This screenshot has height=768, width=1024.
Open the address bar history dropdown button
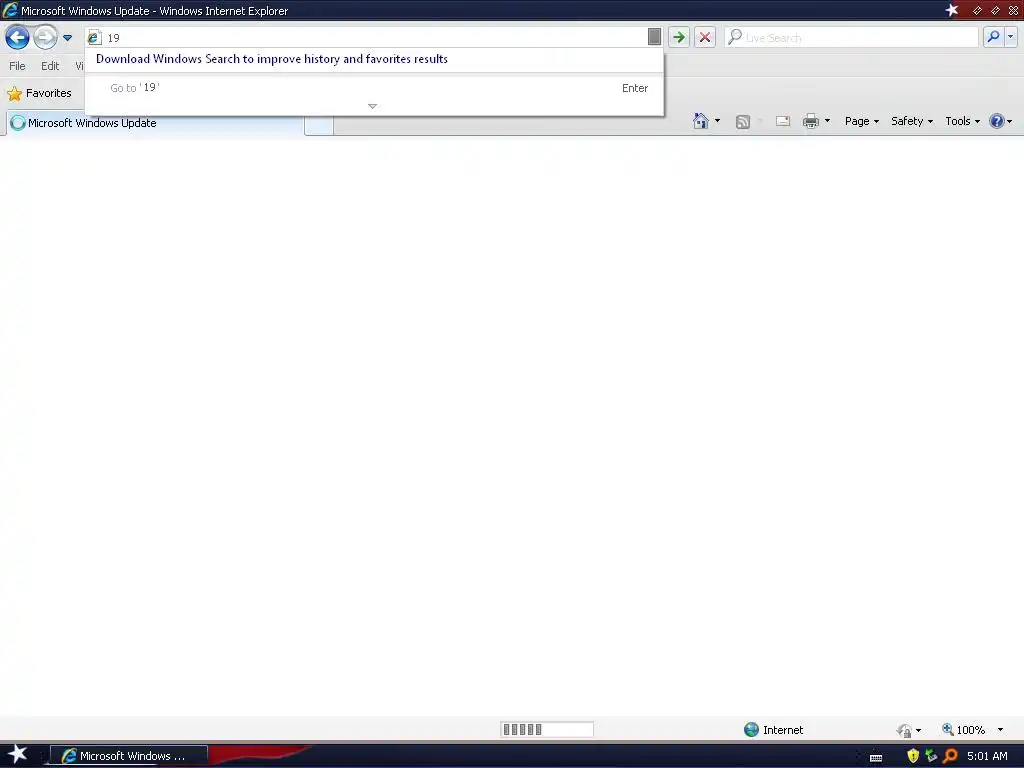pyautogui.click(x=654, y=37)
